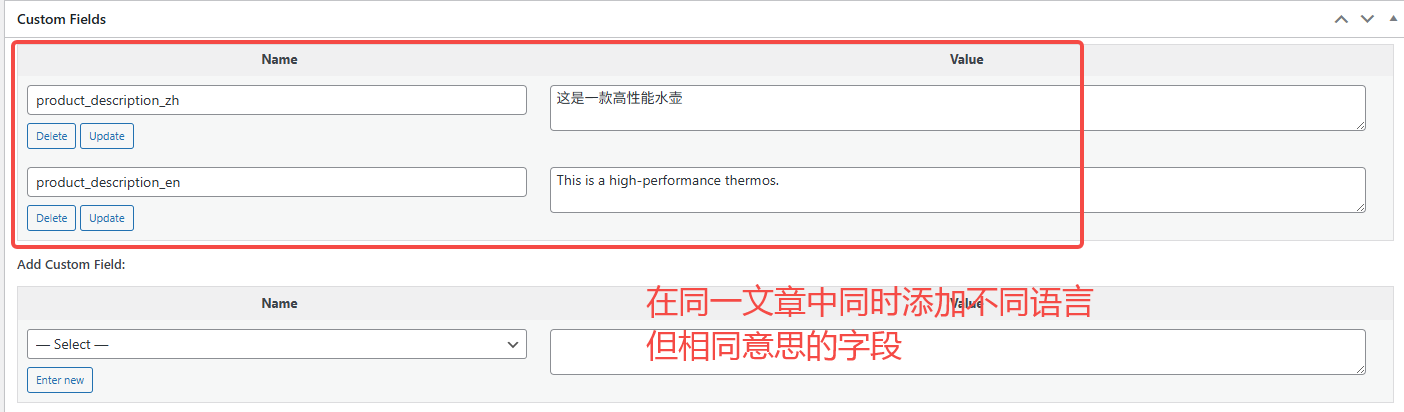Delete the product_description_en field

pos(51,218)
